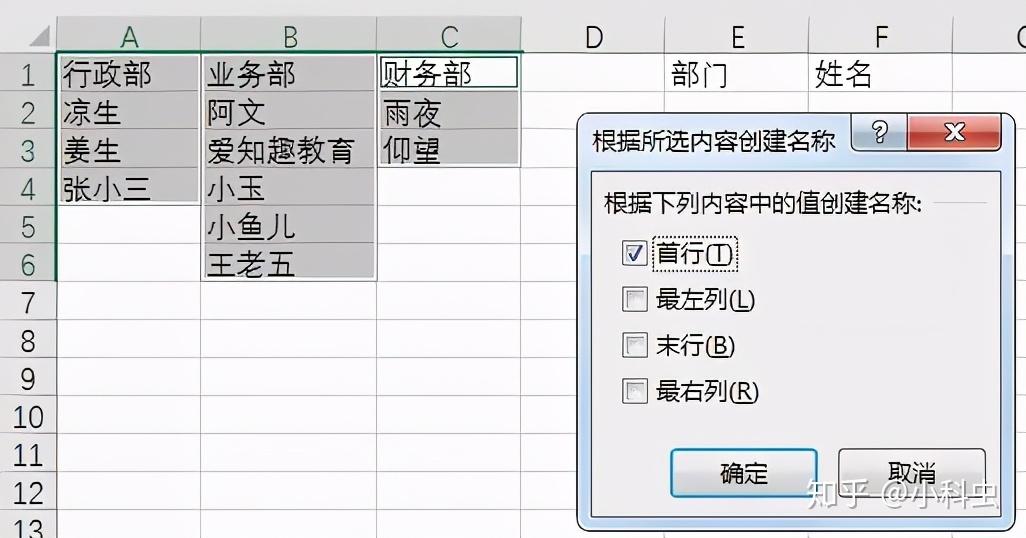Select column F header
The height and width of the screenshot is (538, 1026).
point(881,35)
